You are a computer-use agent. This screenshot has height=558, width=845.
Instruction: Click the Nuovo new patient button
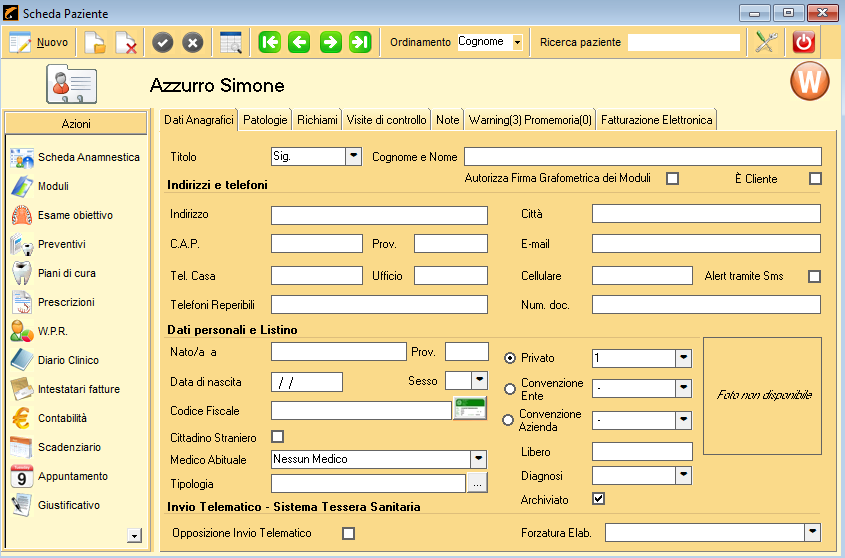click(x=39, y=42)
